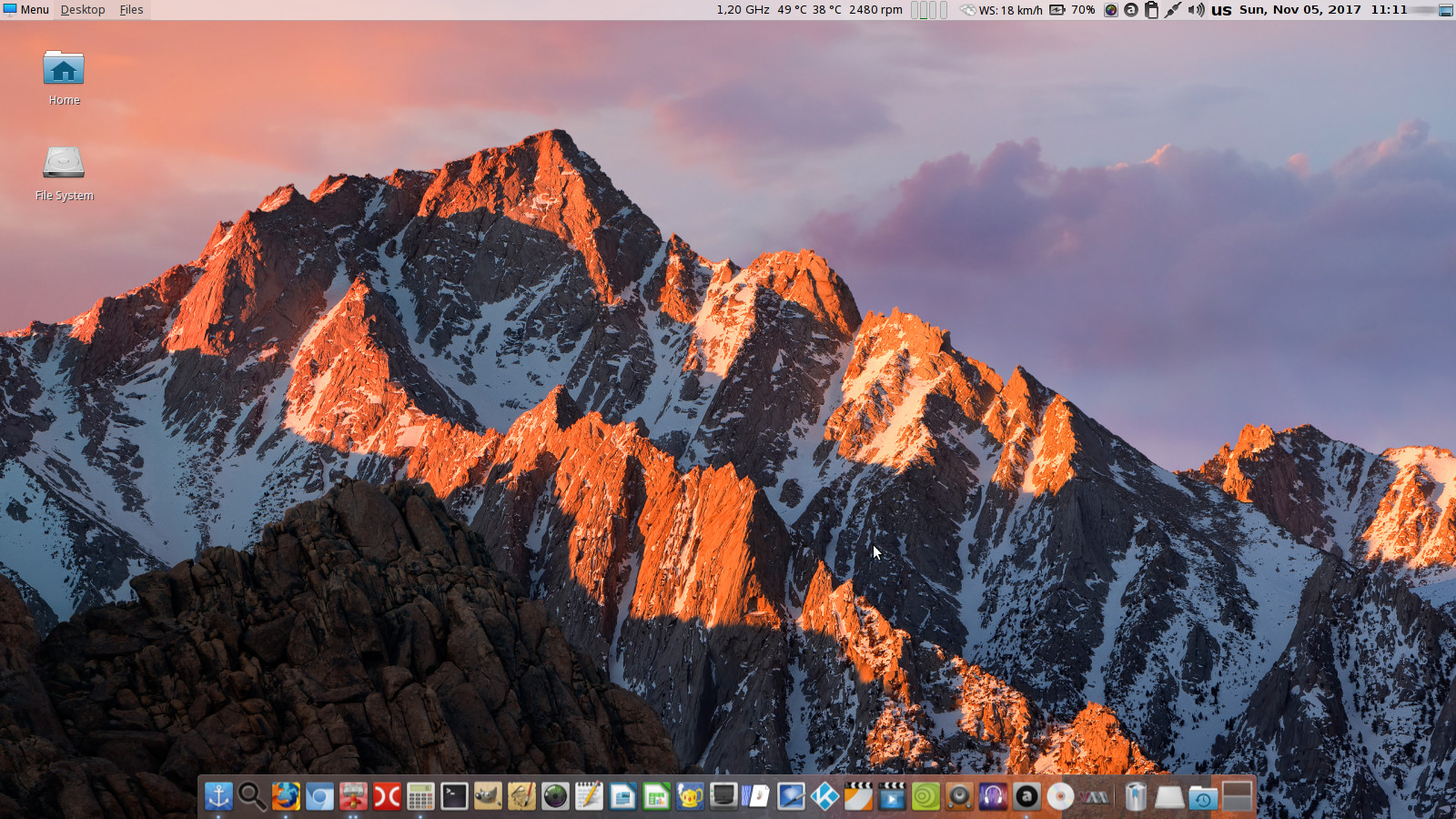Open the wooden speaker dock icon
The height and width of the screenshot is (819, 1456).
pos(959,797)
